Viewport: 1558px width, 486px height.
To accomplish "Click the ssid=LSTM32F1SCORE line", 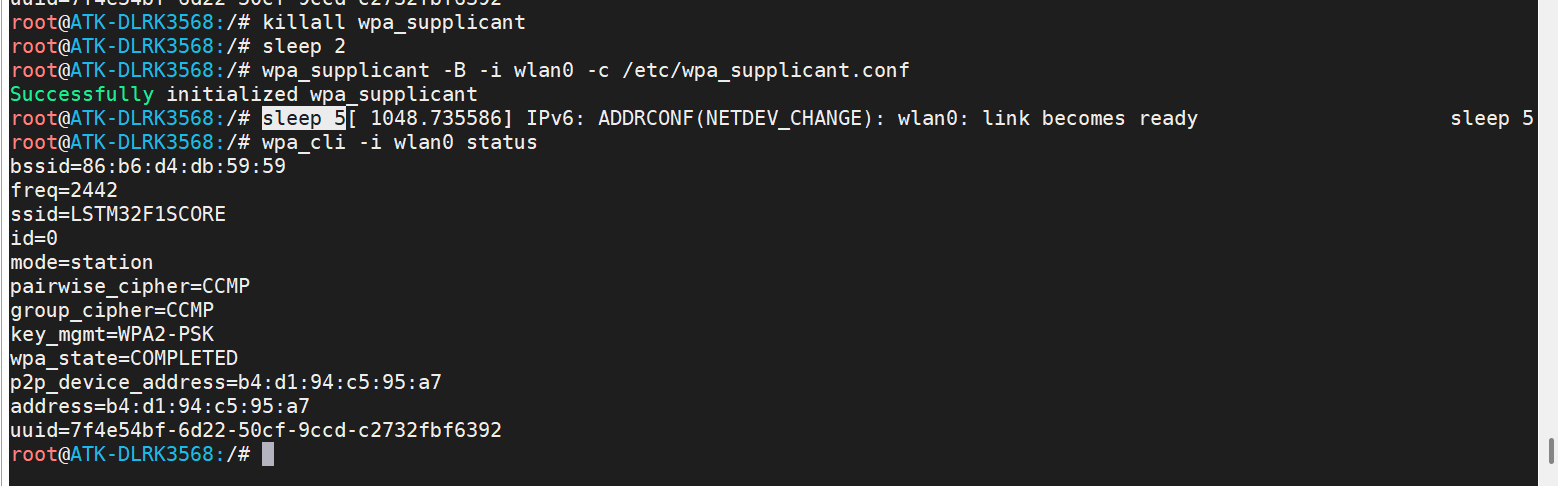I will [118, 215].
